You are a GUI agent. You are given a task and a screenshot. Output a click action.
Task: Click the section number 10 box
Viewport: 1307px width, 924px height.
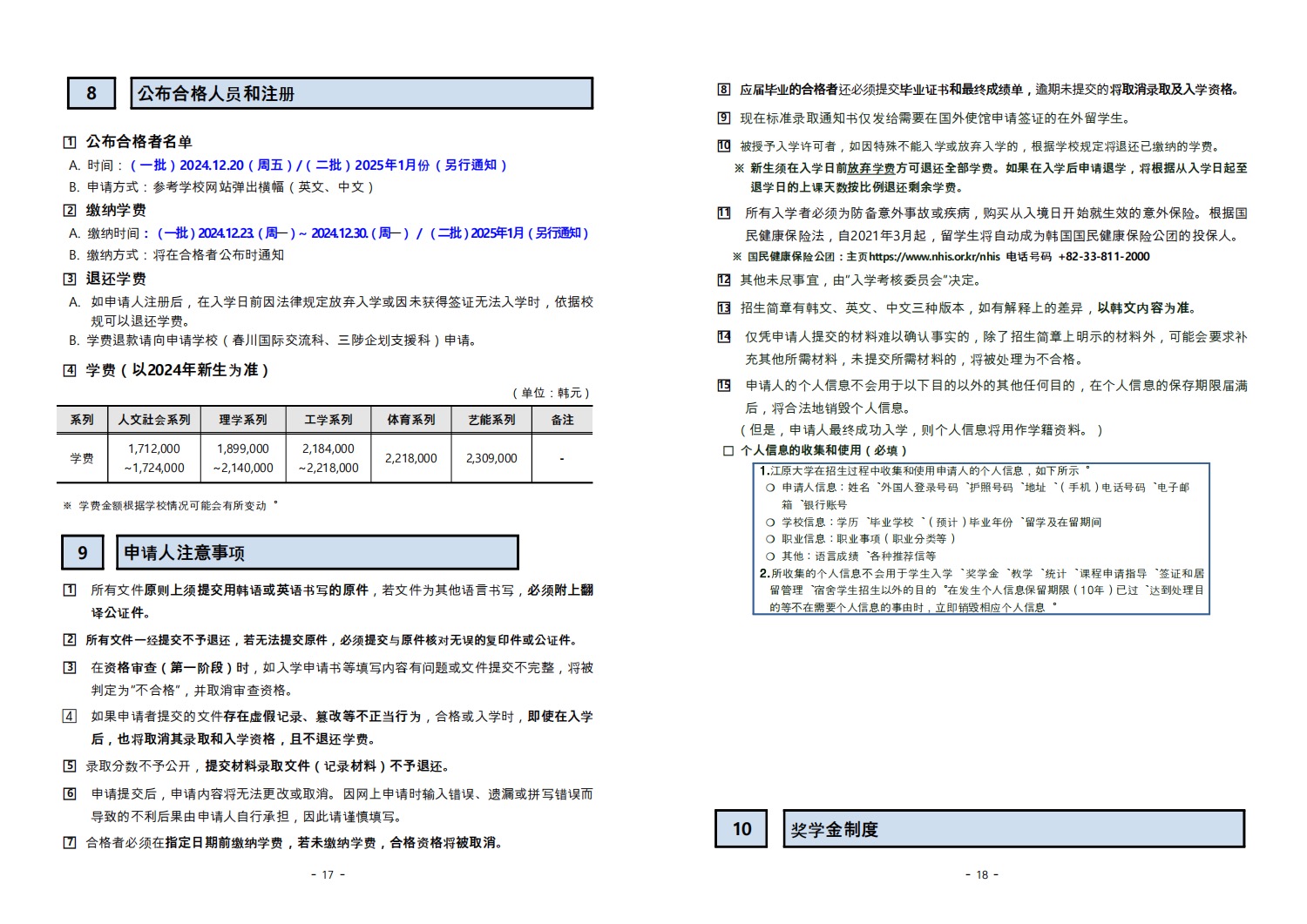(x=742, y=828)
